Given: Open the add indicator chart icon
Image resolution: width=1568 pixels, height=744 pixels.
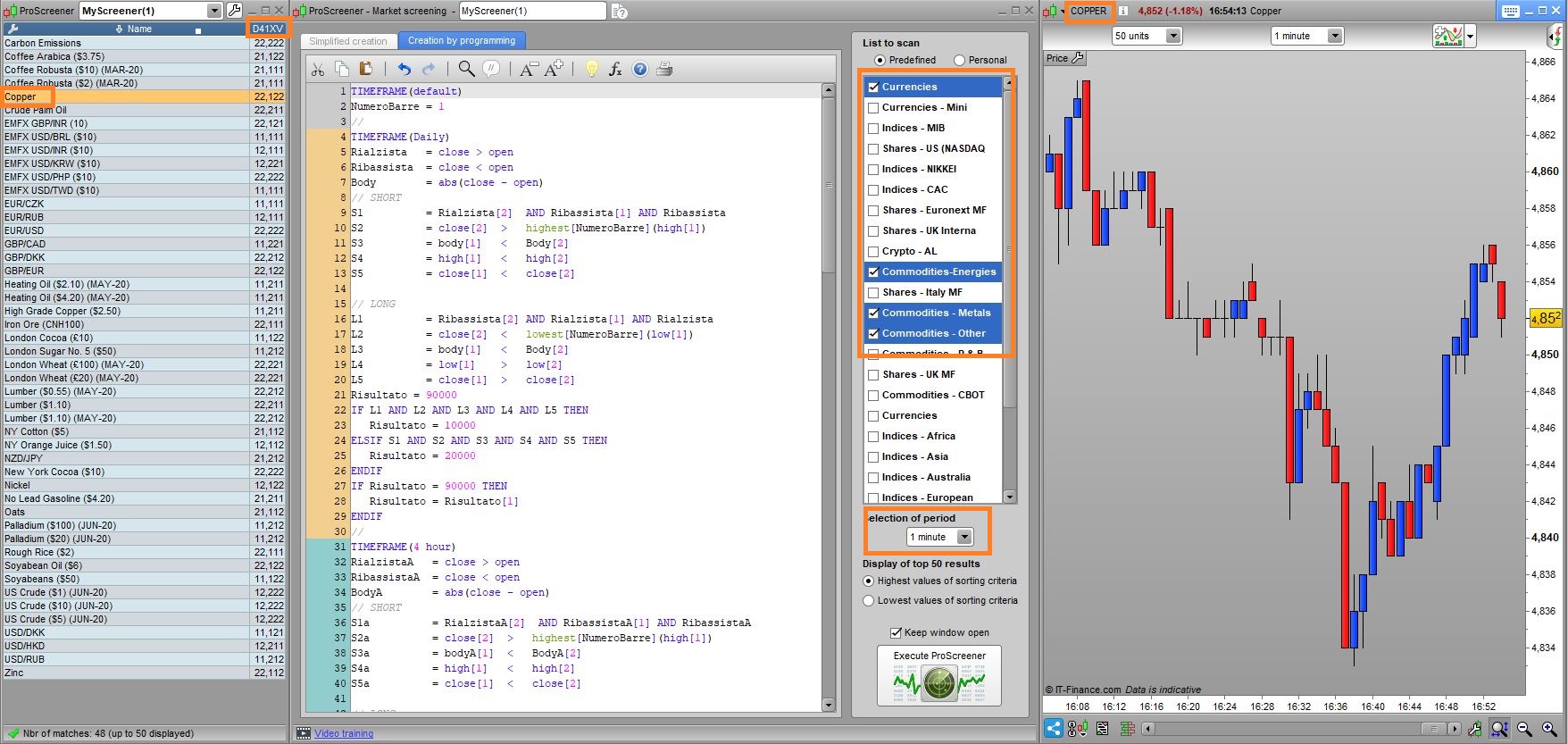Looking at the screenshot, I should click(x=1448, y=36).
